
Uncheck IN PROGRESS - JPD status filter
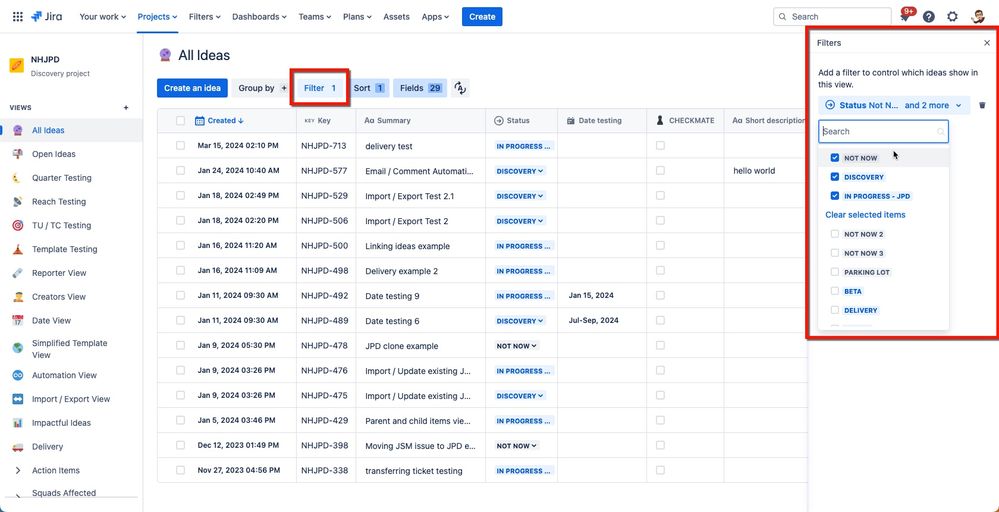(x=835, y=196)
